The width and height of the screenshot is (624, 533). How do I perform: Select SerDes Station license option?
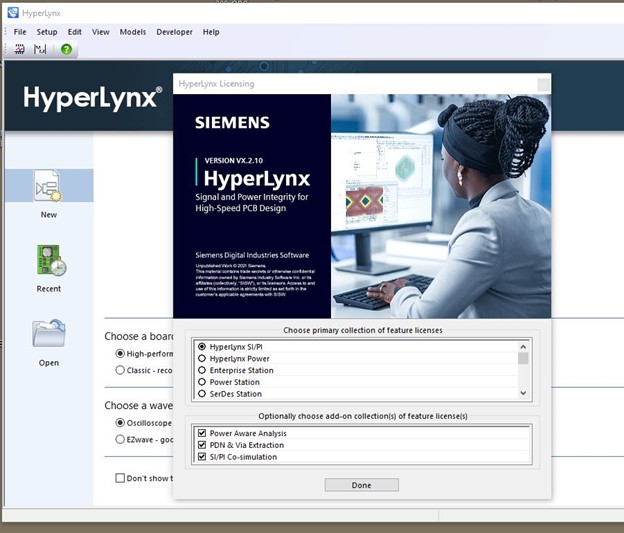(x=202, y=394)
